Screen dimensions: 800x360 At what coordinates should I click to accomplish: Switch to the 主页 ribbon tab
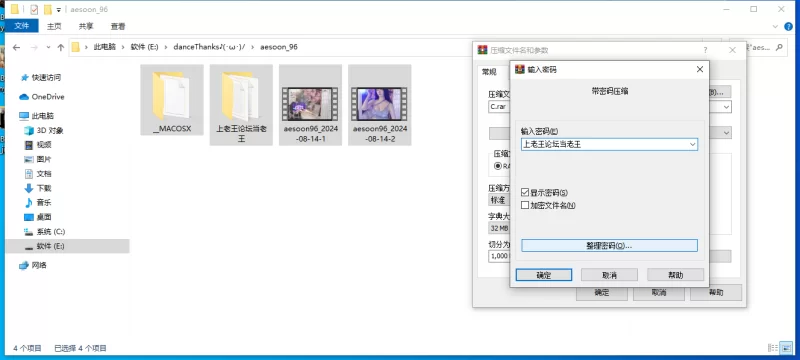54,26
